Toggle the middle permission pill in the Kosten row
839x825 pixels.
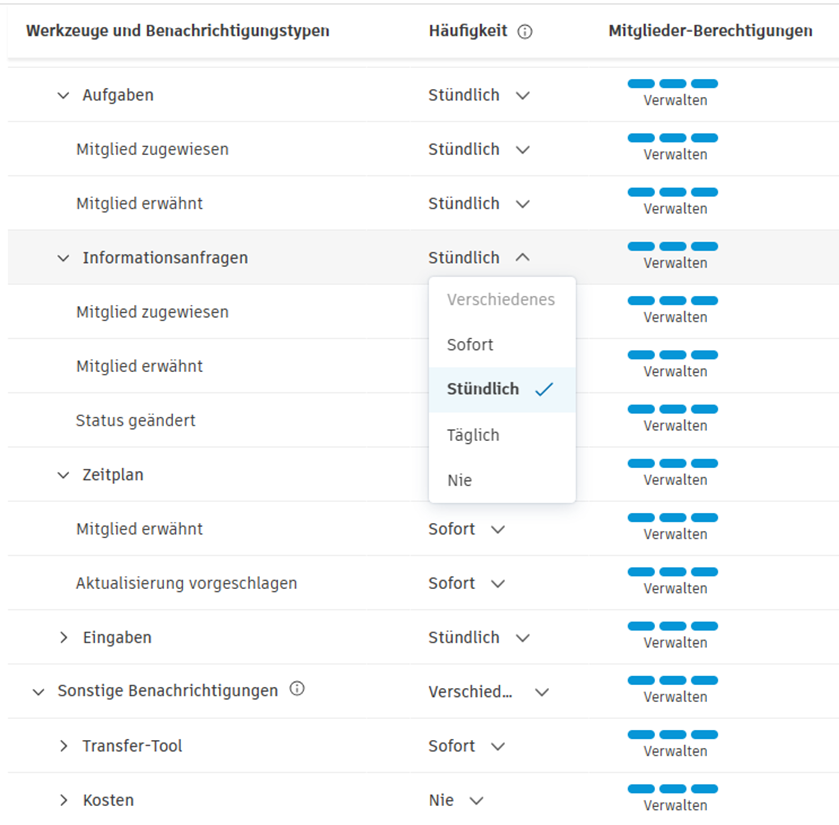(x=673, y=789)
